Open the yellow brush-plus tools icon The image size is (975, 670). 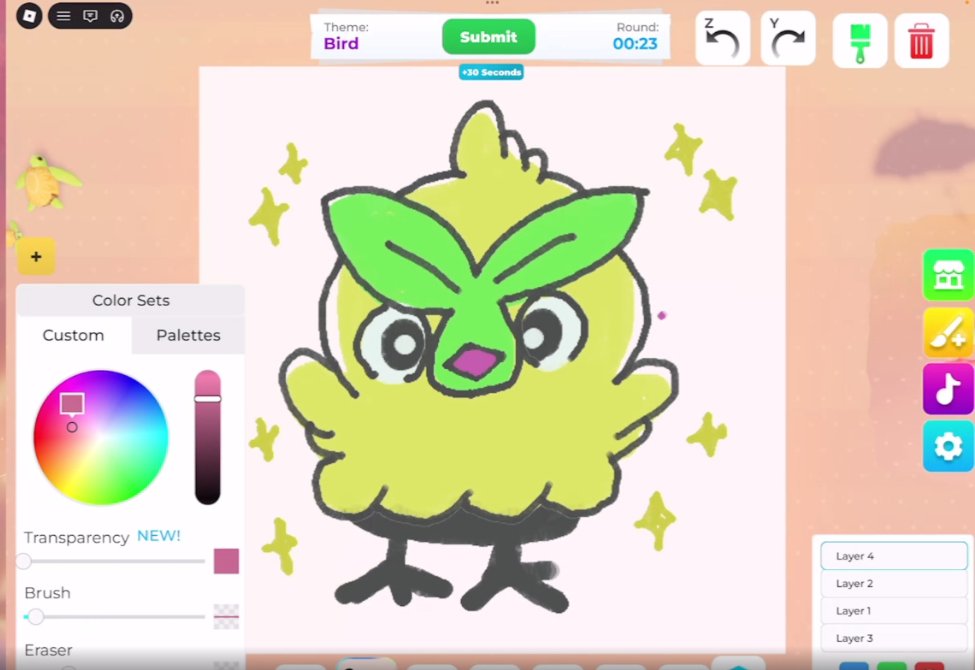click(x=948, y=332)
